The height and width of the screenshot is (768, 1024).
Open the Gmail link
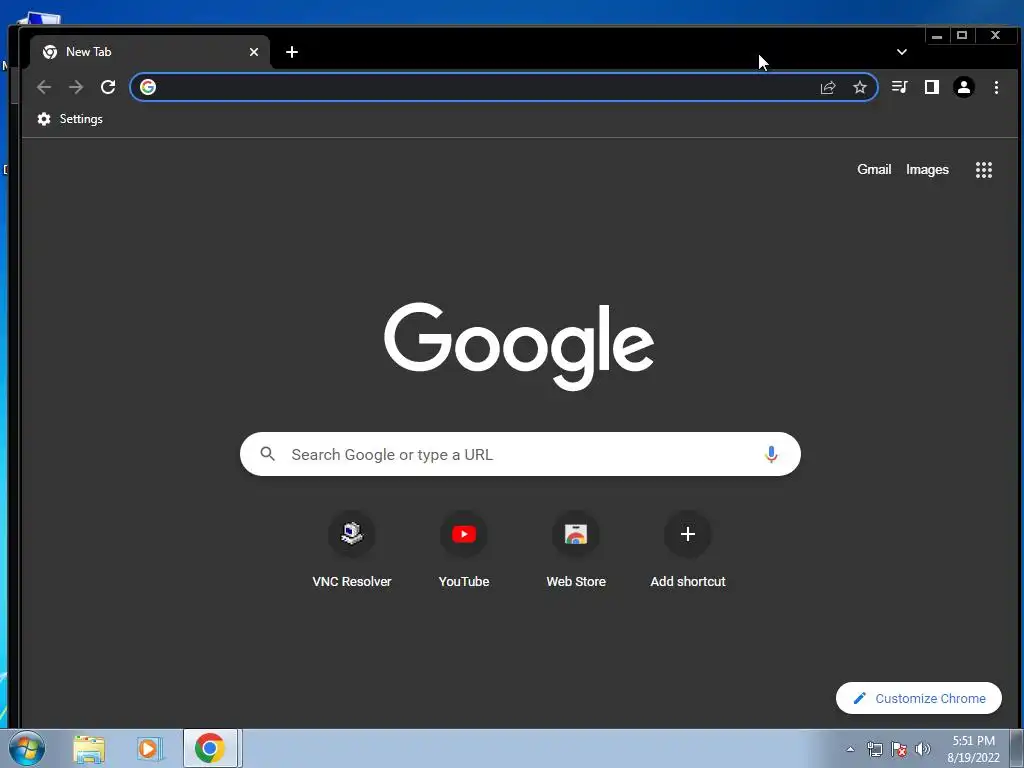pos(874,170)
